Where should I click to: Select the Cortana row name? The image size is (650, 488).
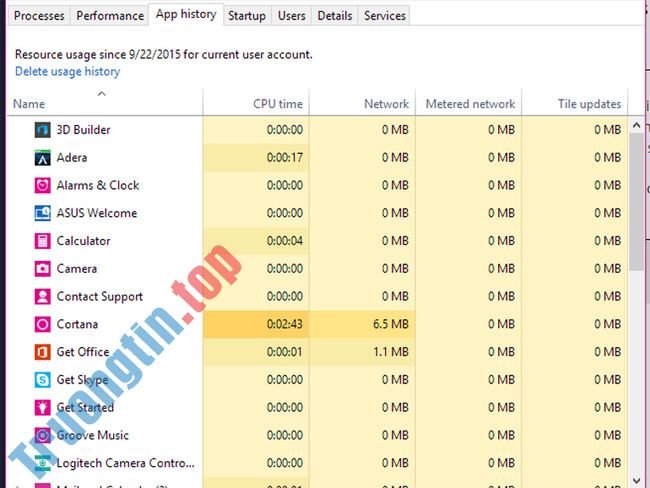click(x=77, y=324)
